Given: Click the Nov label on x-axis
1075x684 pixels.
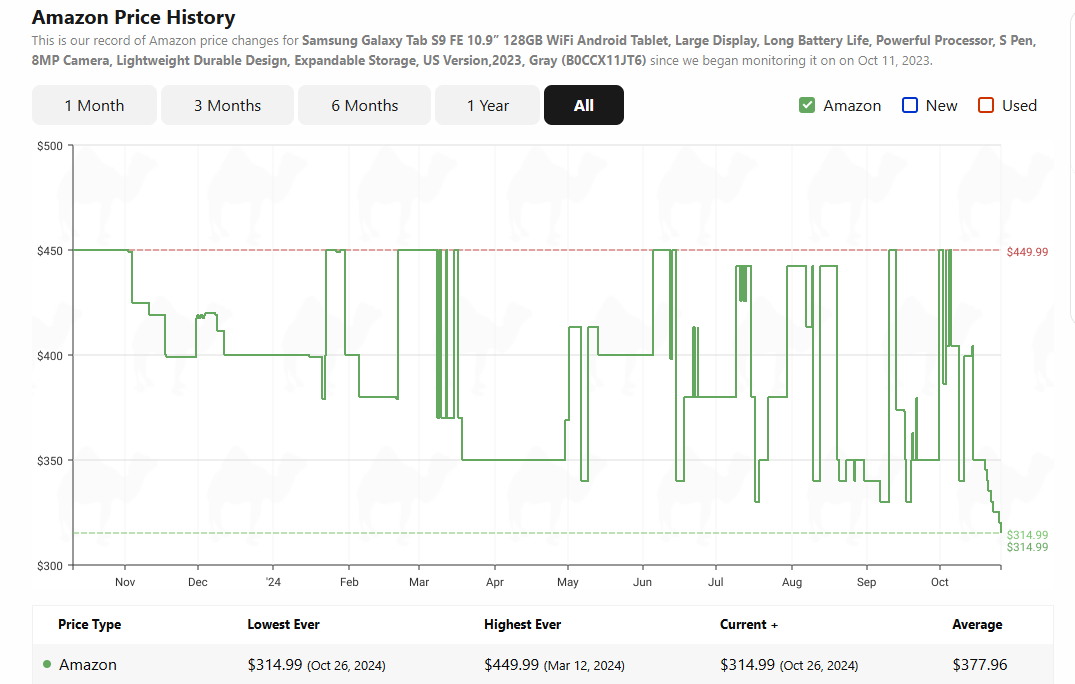Looking at the screenshot, I should point(125,582).
